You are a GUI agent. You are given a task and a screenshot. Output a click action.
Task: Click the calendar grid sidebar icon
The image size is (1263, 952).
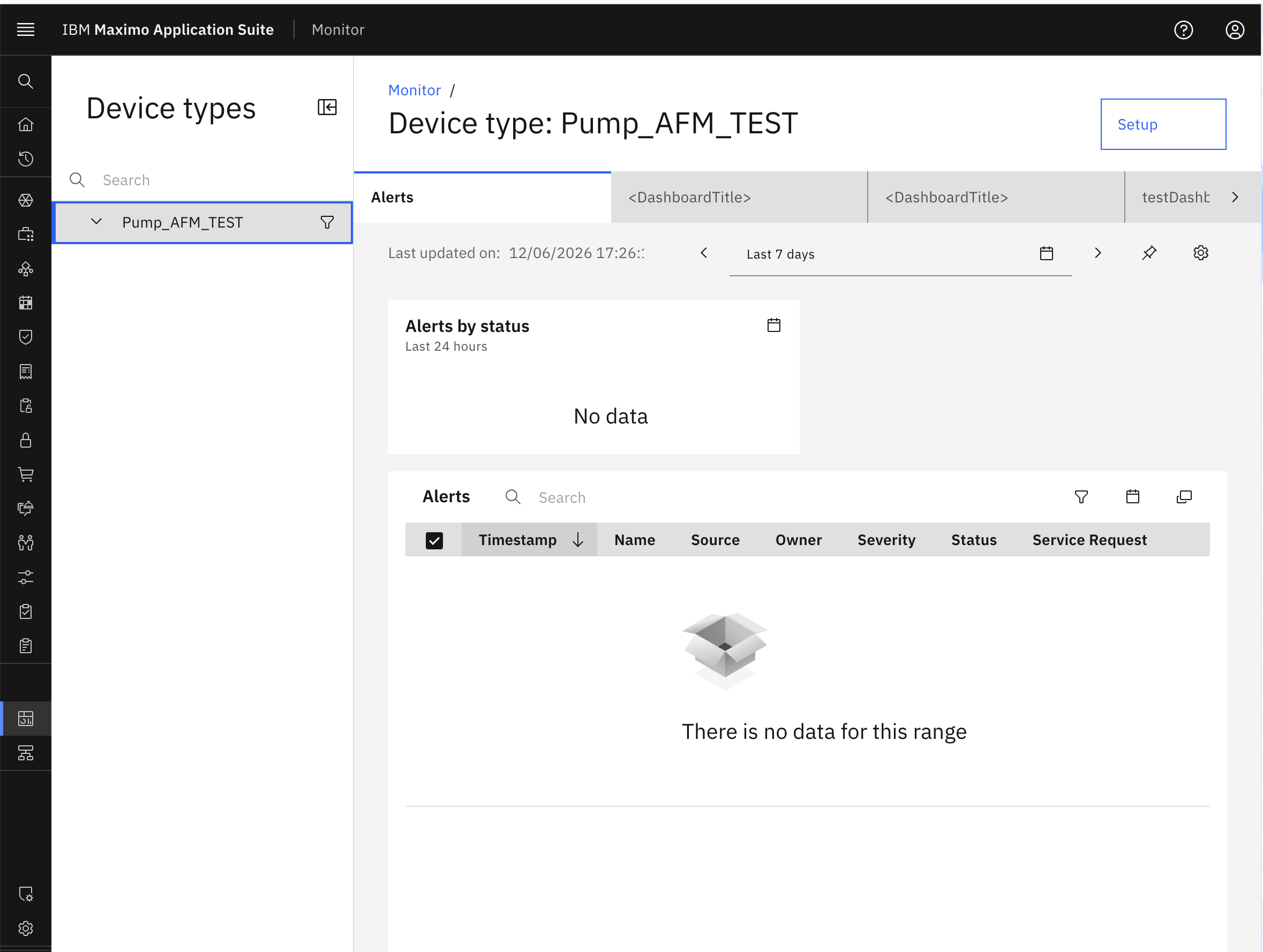pyautogui.click(x=26, y=303)
